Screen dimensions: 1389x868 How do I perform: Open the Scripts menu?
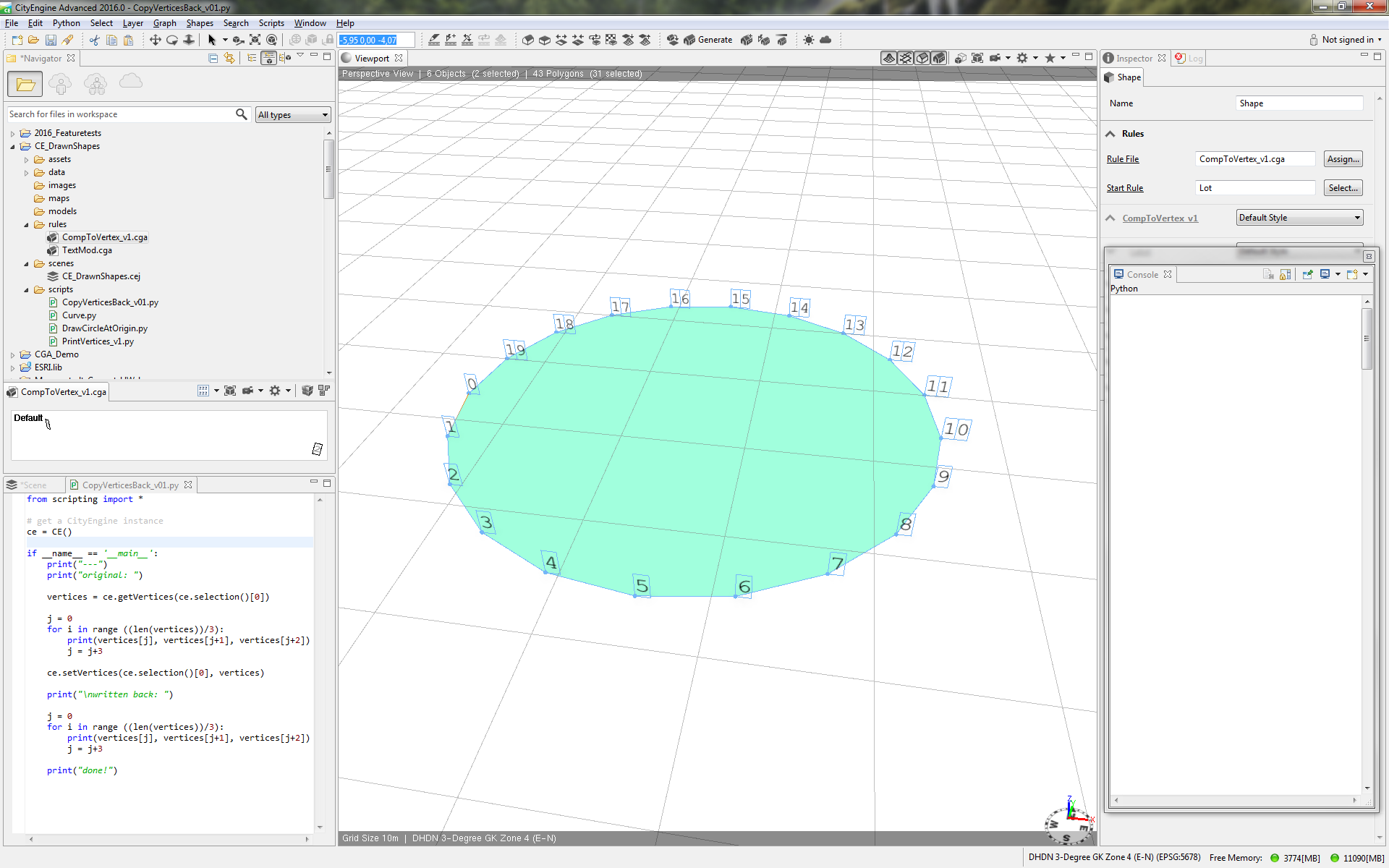coord(271,23)
